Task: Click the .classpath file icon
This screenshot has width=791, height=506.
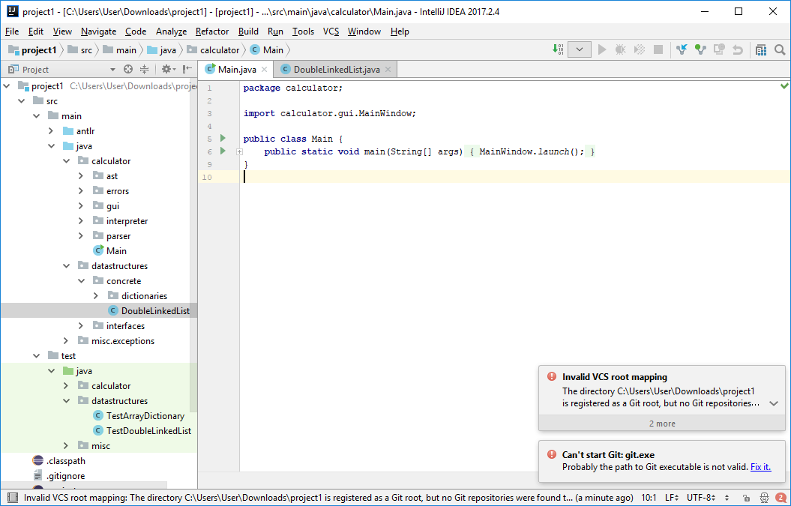Action: pyautogui.click(x=38, y=461)
